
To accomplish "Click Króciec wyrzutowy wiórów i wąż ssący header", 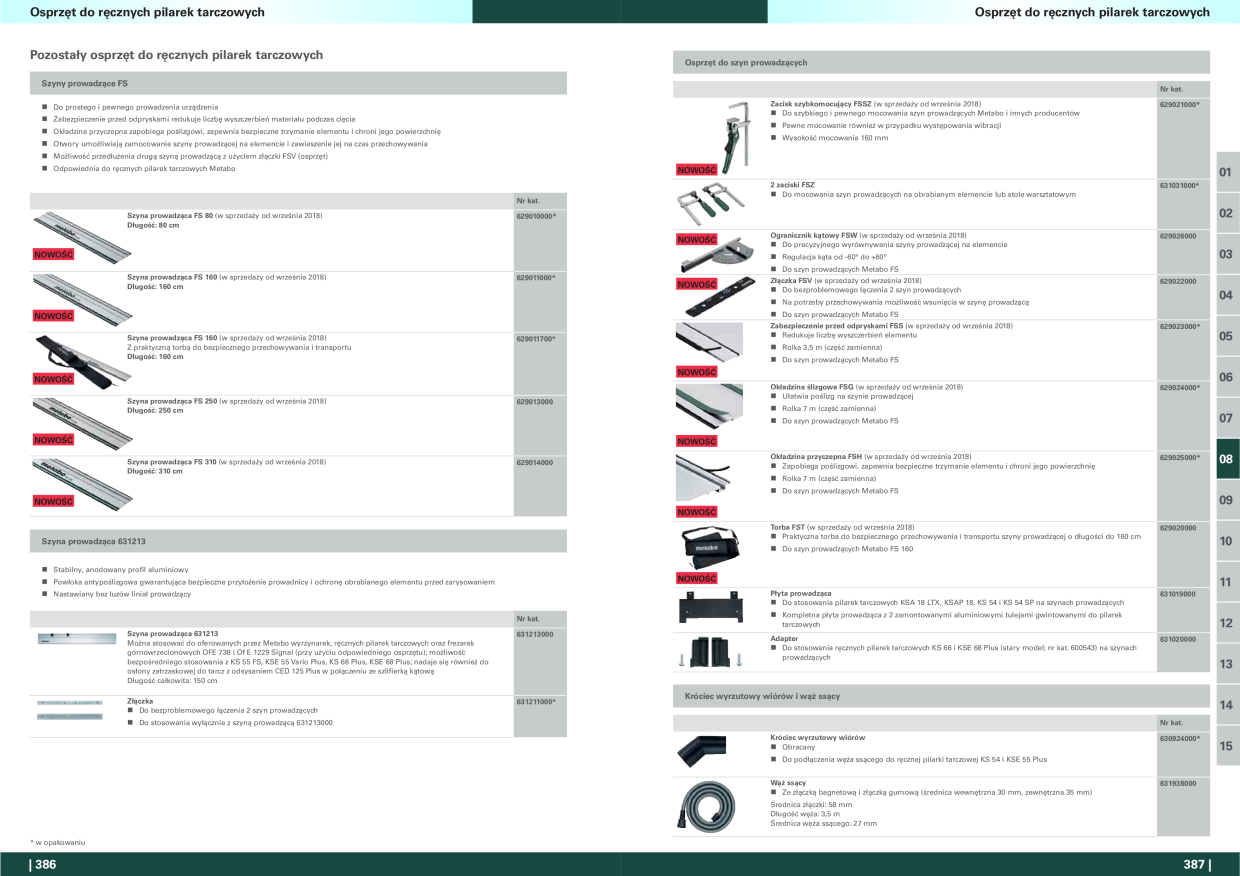I will 941,695.
